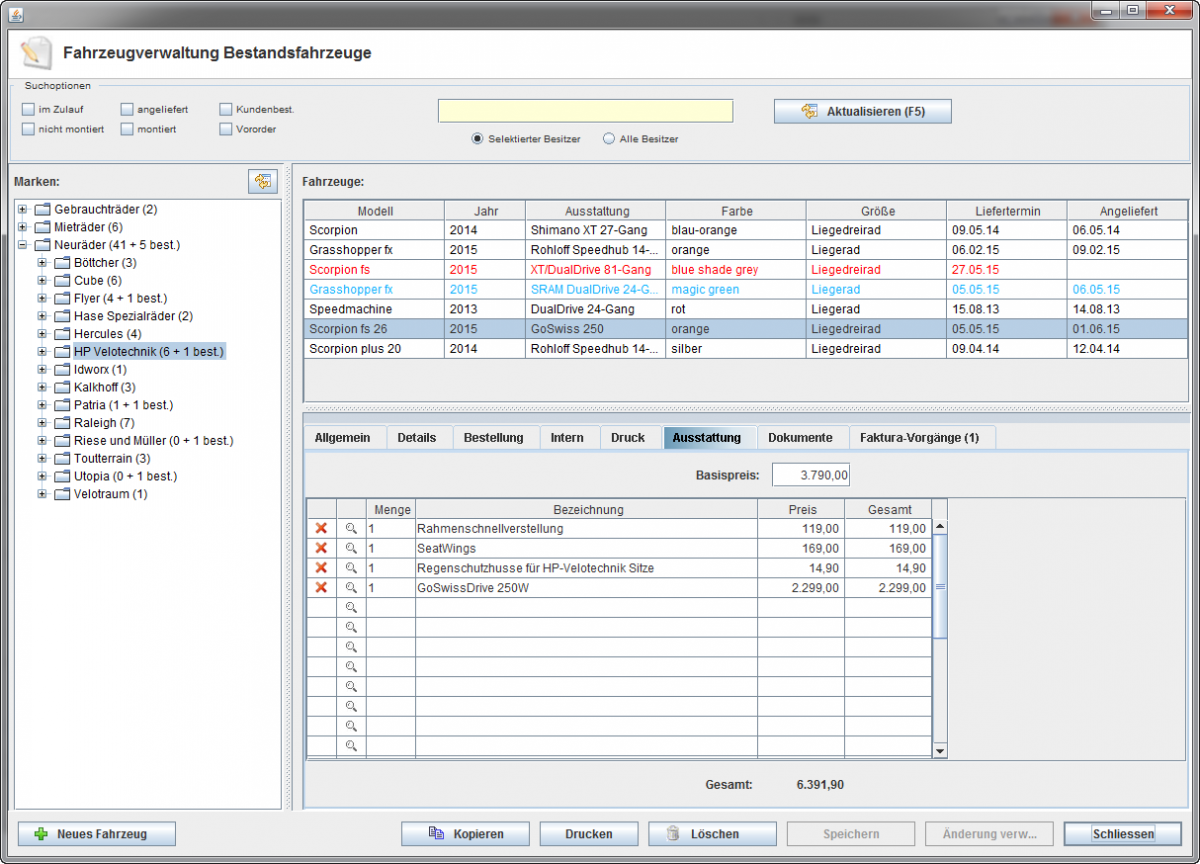Open the Faktura-Vorgänge (1) tab
The image size is (1200, 864).
(919, 438)
